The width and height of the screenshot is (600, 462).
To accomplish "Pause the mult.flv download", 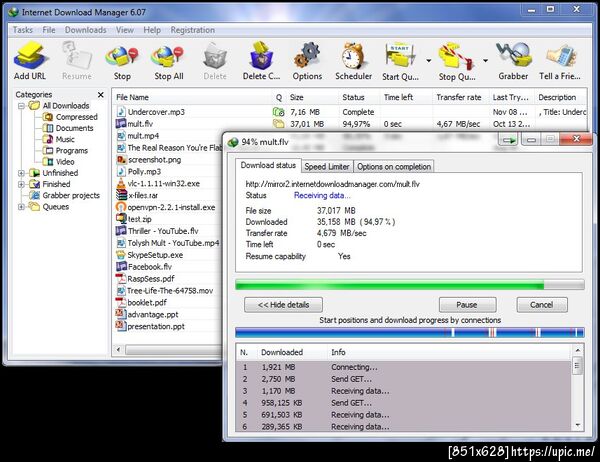I will pos(467,305).
